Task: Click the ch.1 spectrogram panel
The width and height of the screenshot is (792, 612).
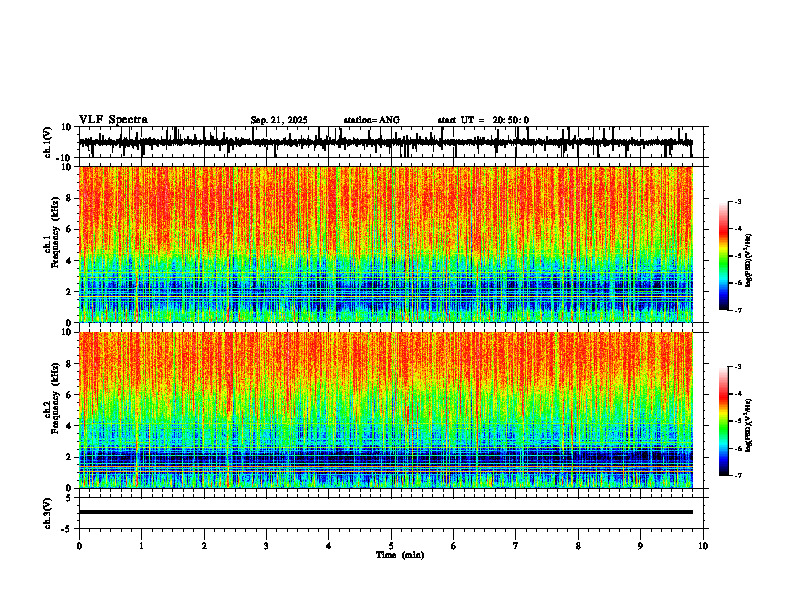Action: 386,244
